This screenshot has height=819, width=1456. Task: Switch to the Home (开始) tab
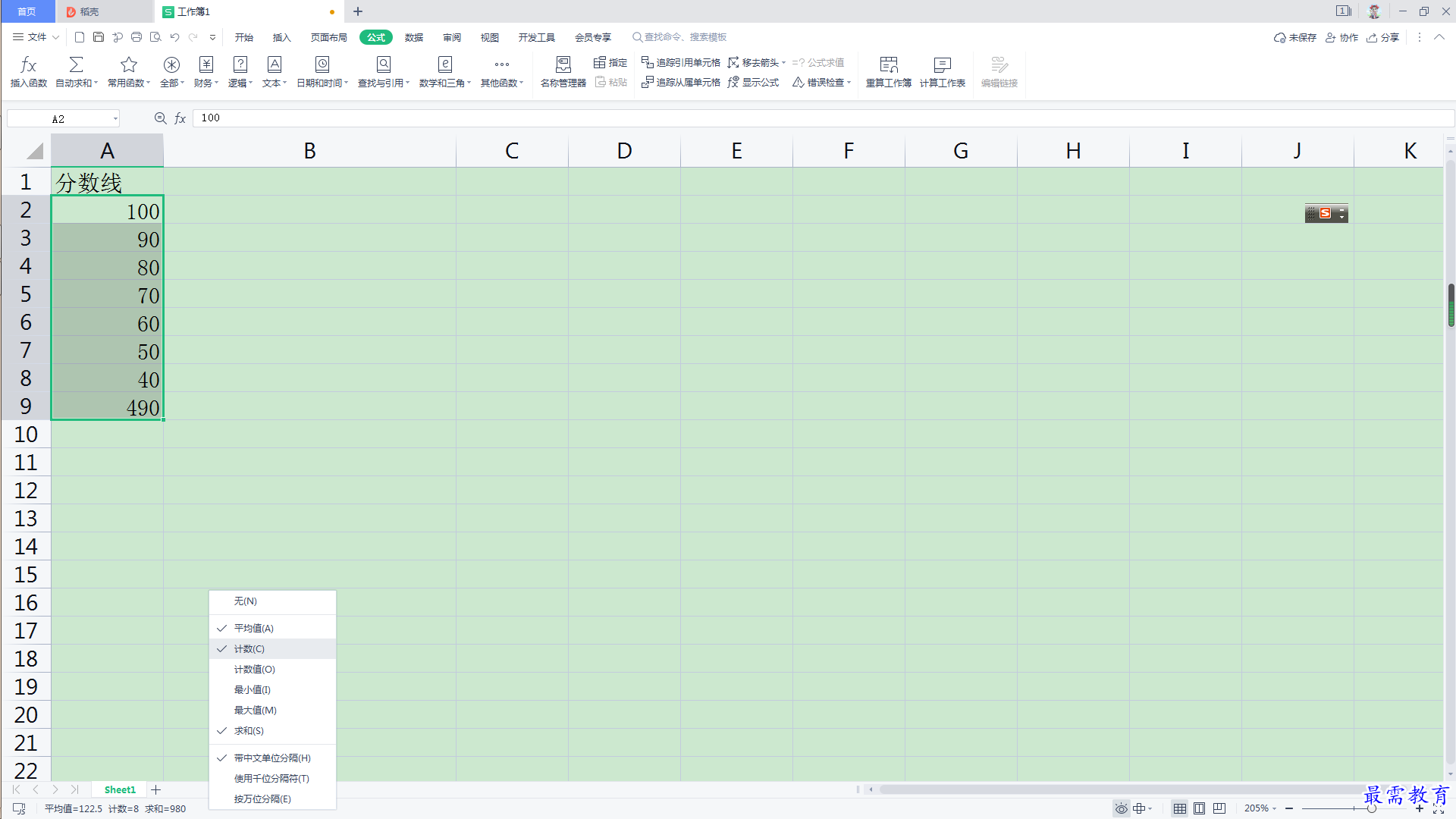click(x=244, y=37)
